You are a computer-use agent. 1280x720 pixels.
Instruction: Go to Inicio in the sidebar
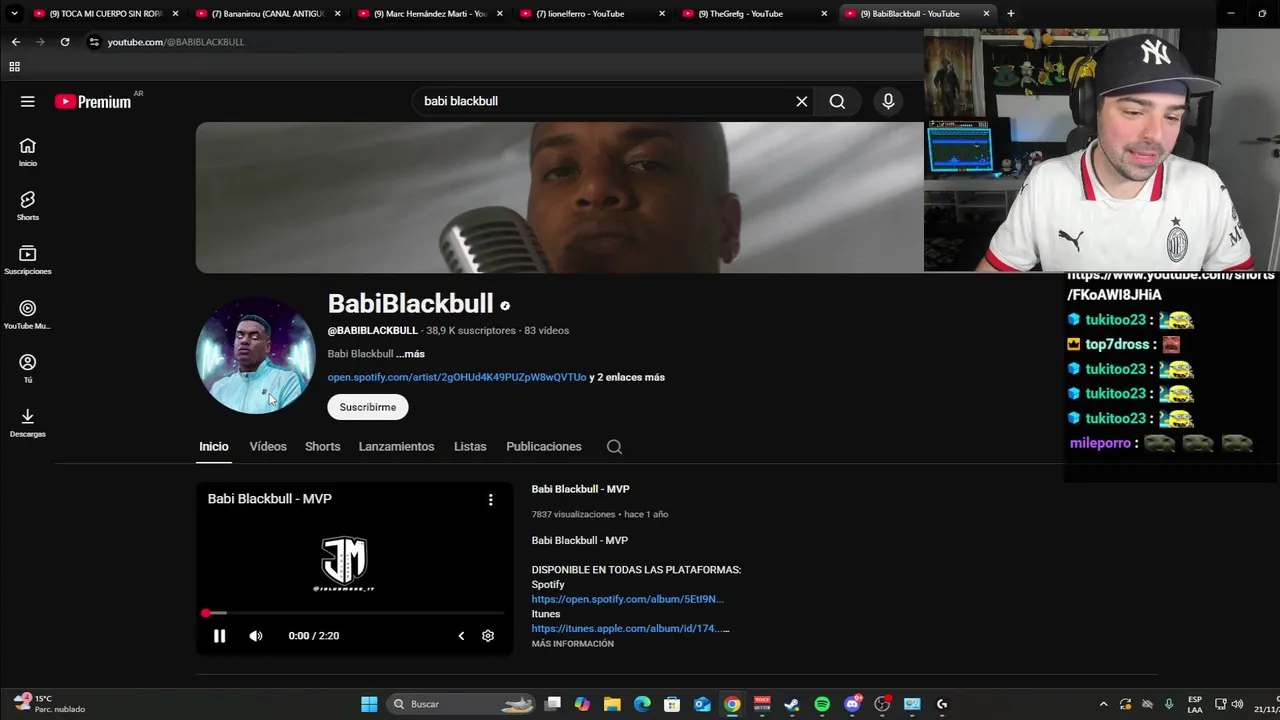[28, 152]
